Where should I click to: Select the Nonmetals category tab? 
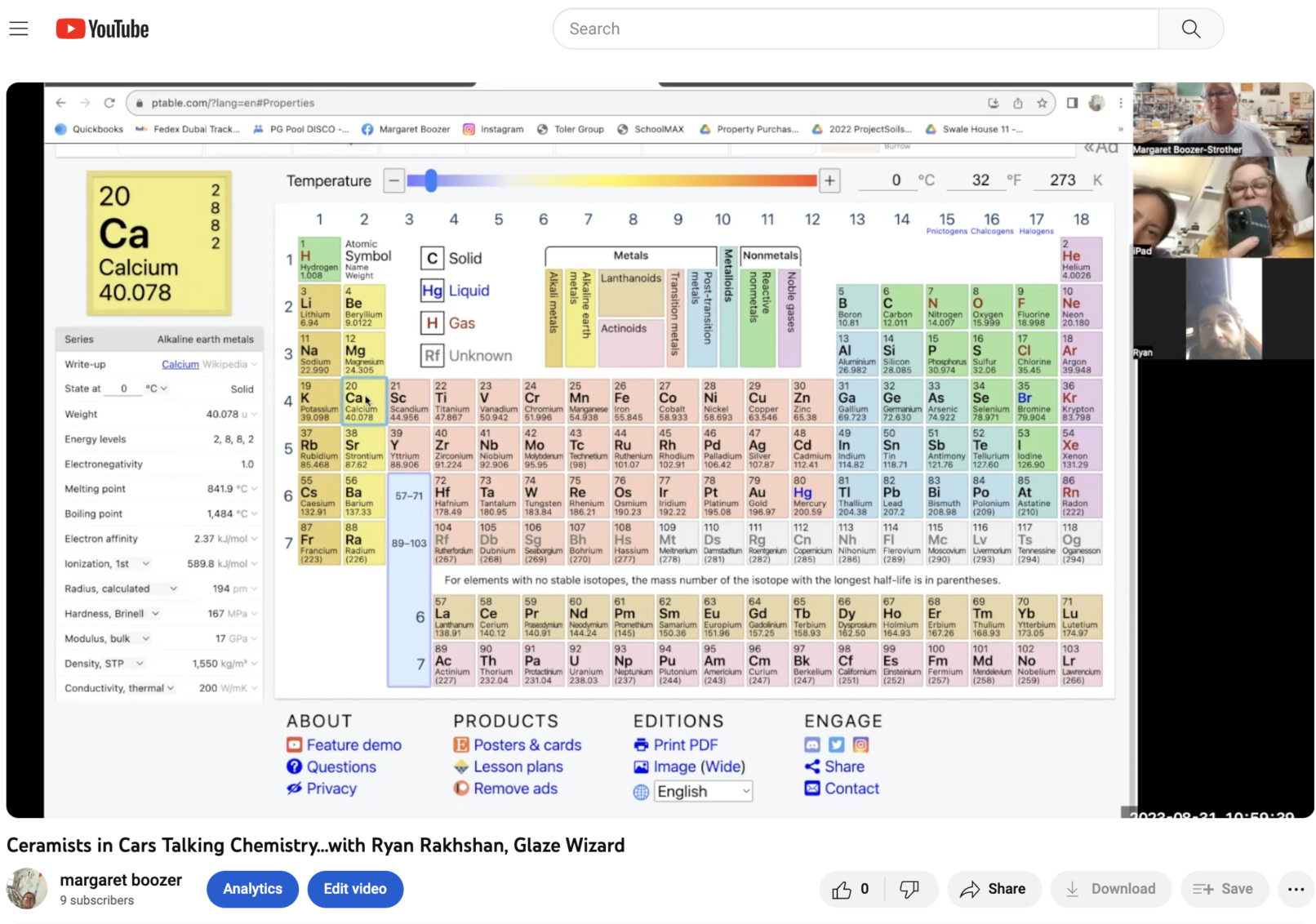[770, 255]
